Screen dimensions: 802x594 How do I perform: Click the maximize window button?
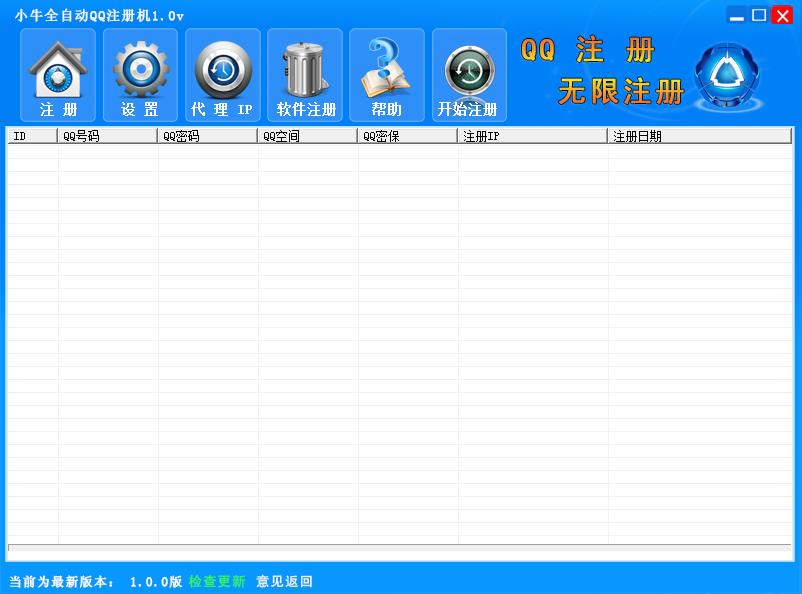coord(758,15)
